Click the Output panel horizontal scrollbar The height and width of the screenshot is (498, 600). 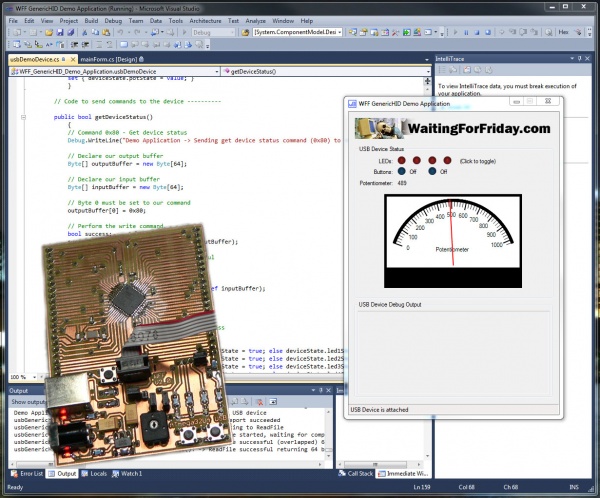[166, 464]
